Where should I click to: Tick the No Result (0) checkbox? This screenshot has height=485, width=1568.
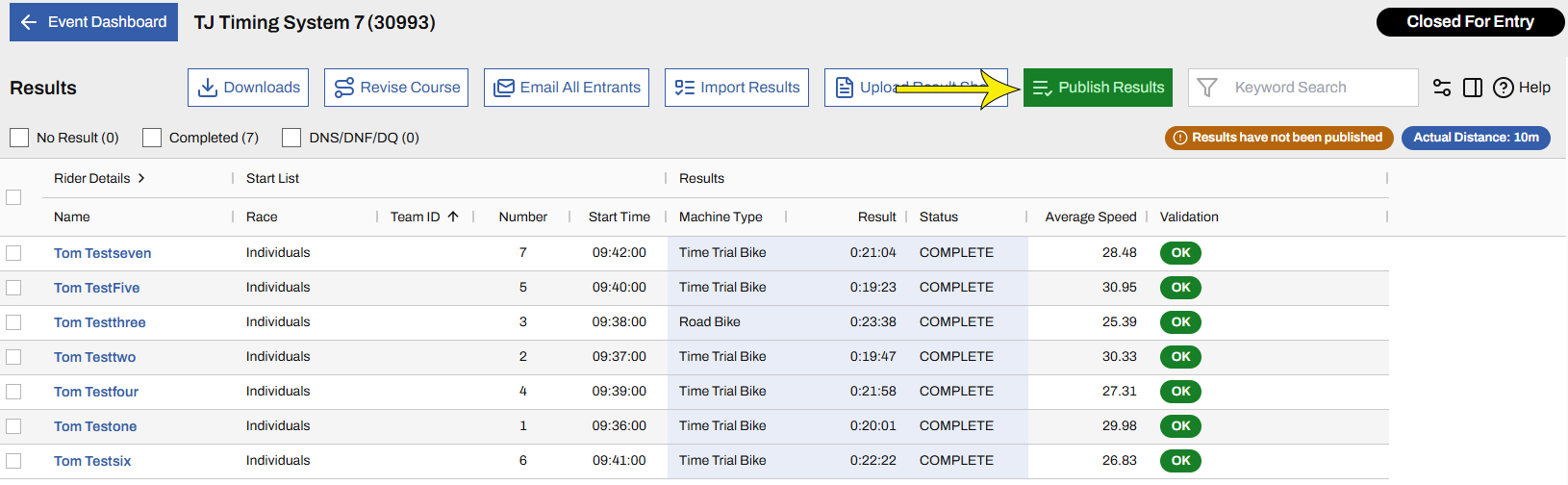[19, 138]
